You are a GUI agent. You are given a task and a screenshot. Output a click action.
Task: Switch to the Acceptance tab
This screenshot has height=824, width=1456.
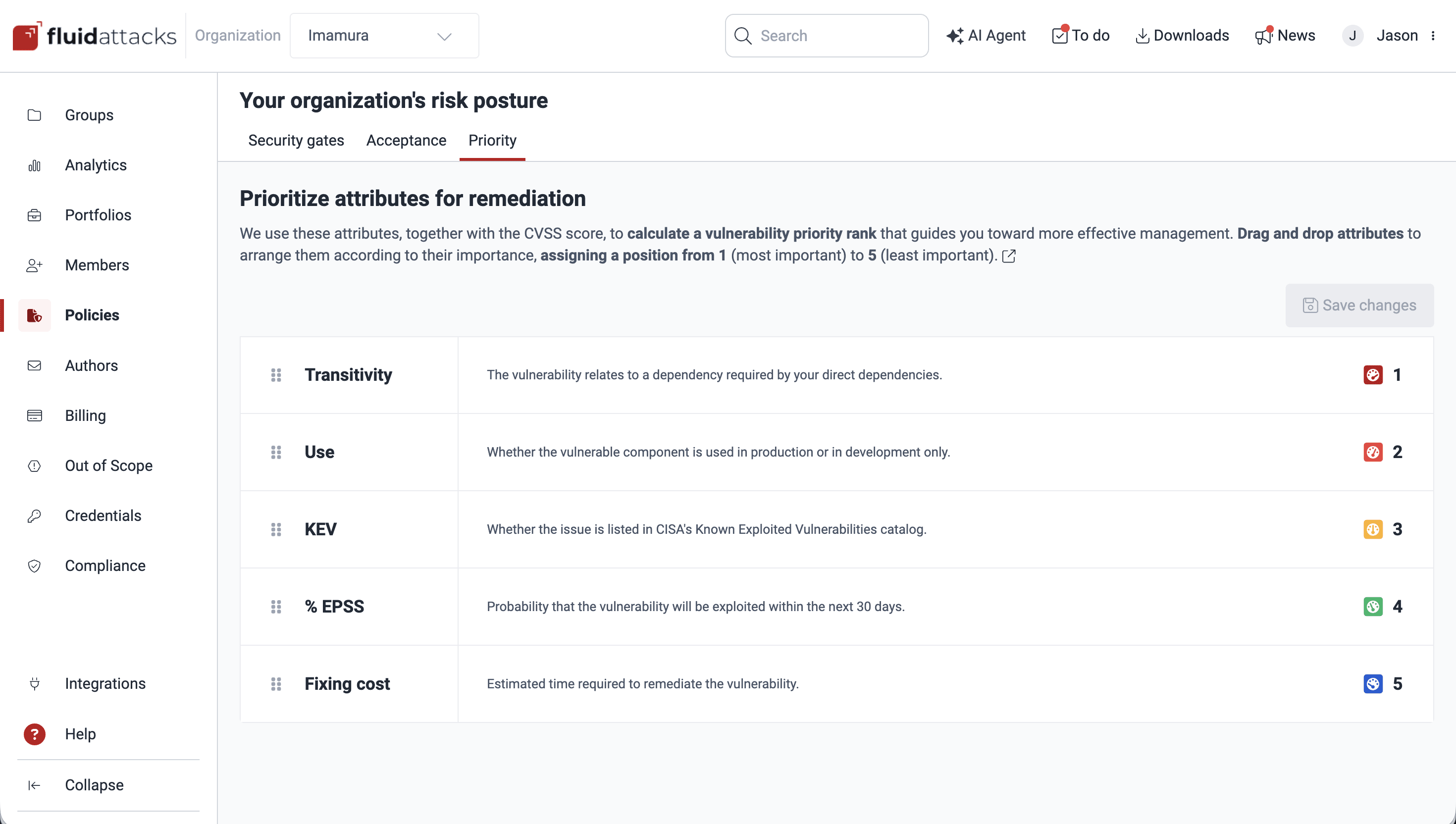point(406,140)
